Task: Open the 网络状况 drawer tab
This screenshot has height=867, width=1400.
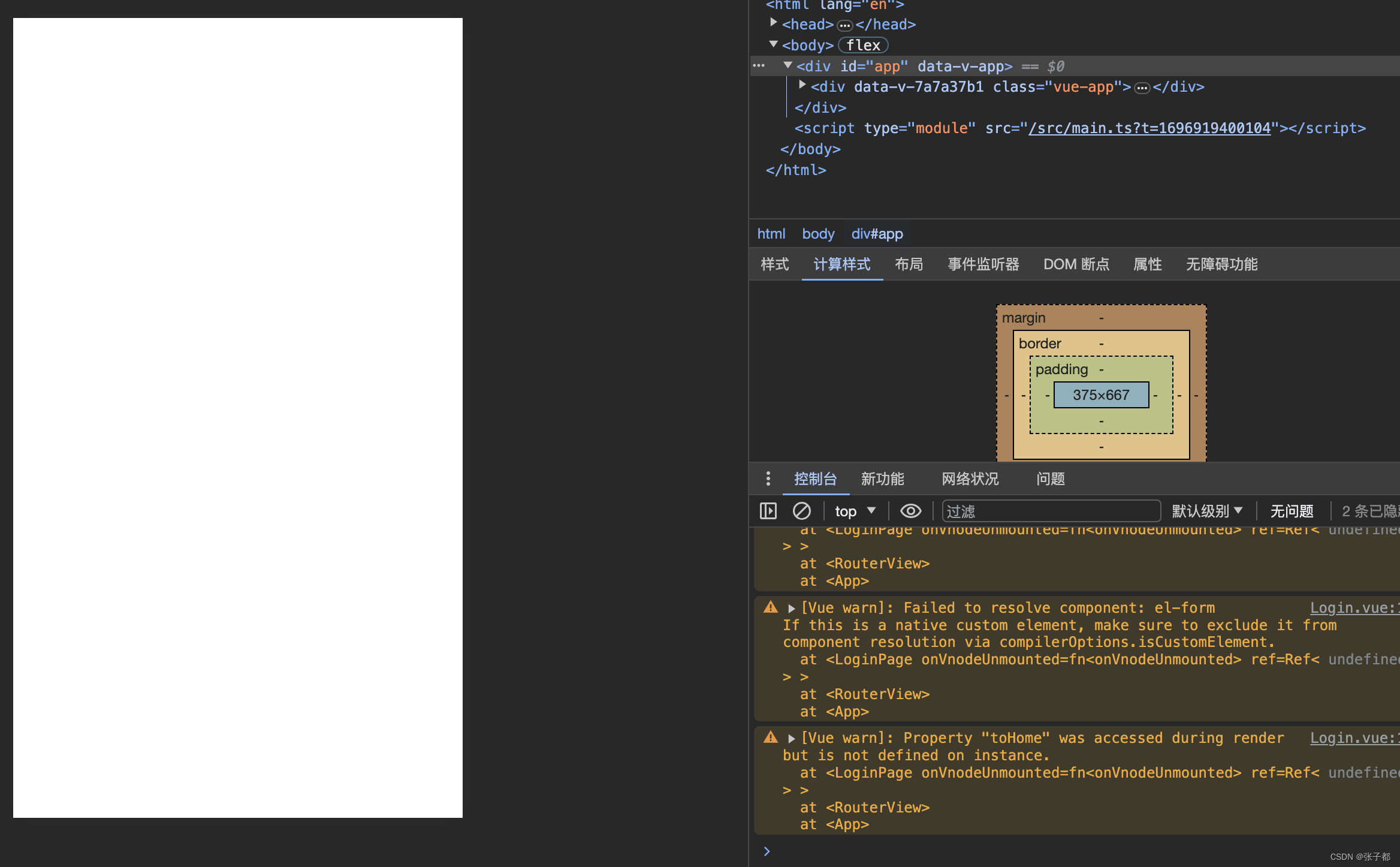Action: [970, 479]
